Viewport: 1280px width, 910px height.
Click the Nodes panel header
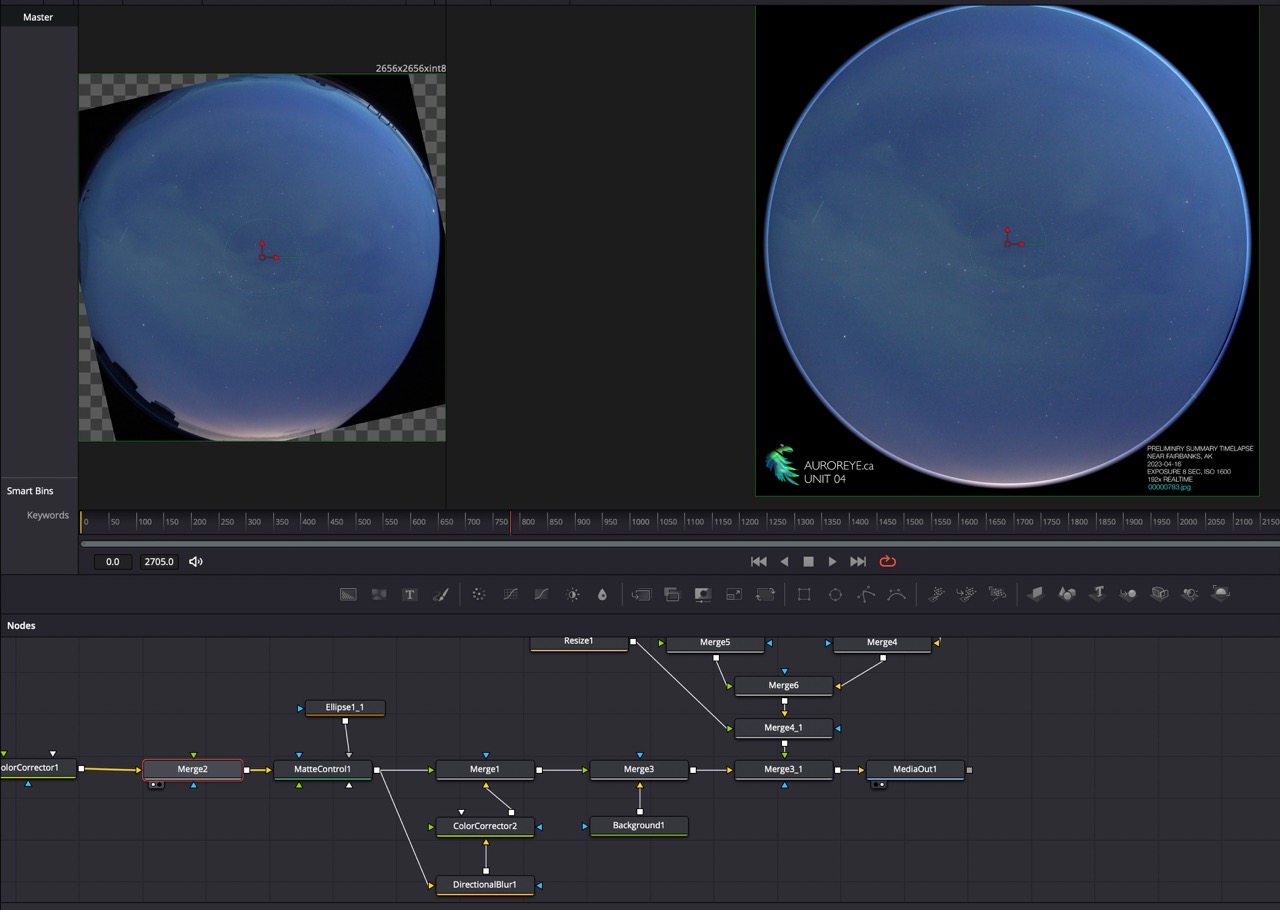21,625
